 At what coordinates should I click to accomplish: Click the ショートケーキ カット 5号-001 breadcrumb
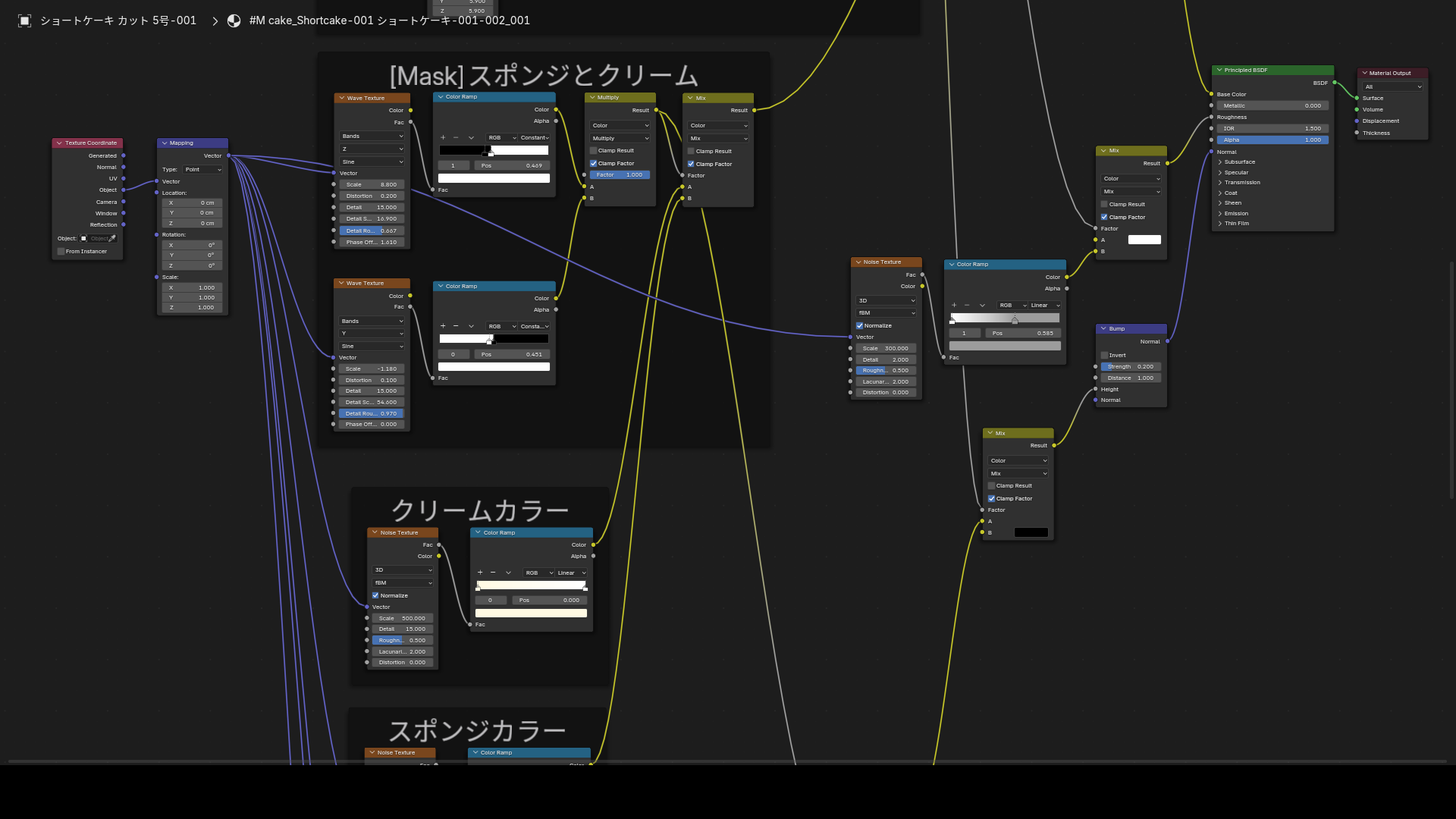click(118, 20)
